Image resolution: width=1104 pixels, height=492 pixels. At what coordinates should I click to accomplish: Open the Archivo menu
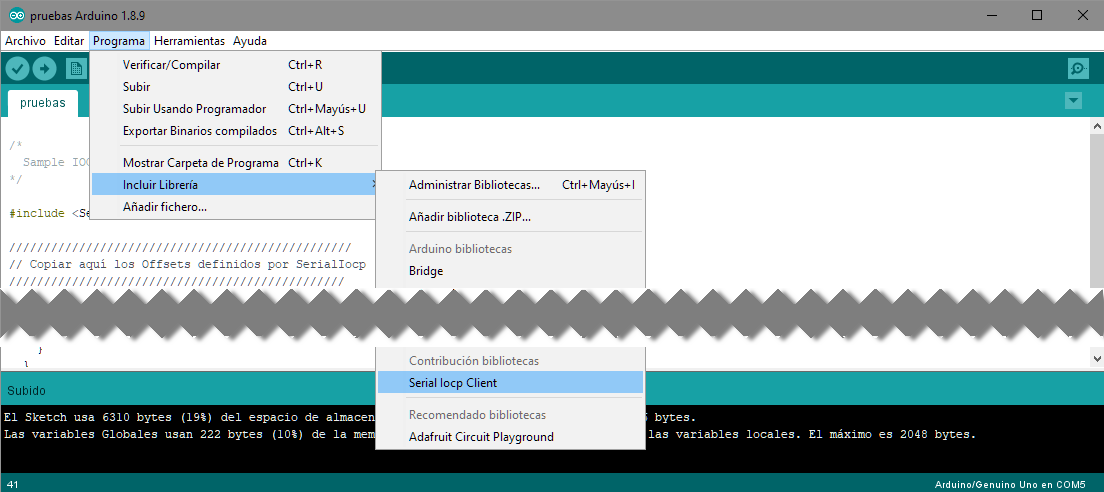point(25,41)
